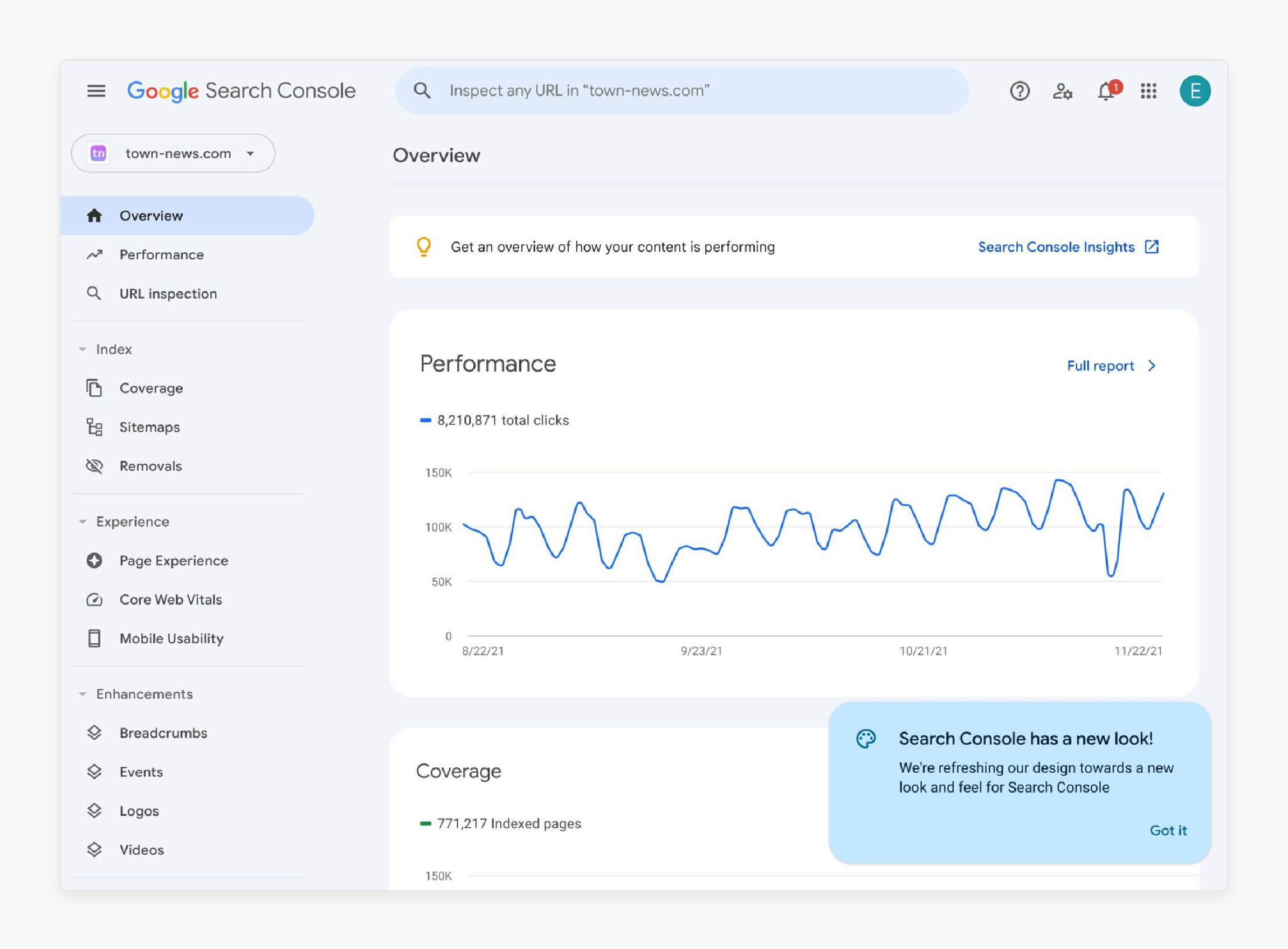Click the Videos layers icon
The width and height of the screenshot is (1288, 949).
pyautogui.click(x=94, y=850)
